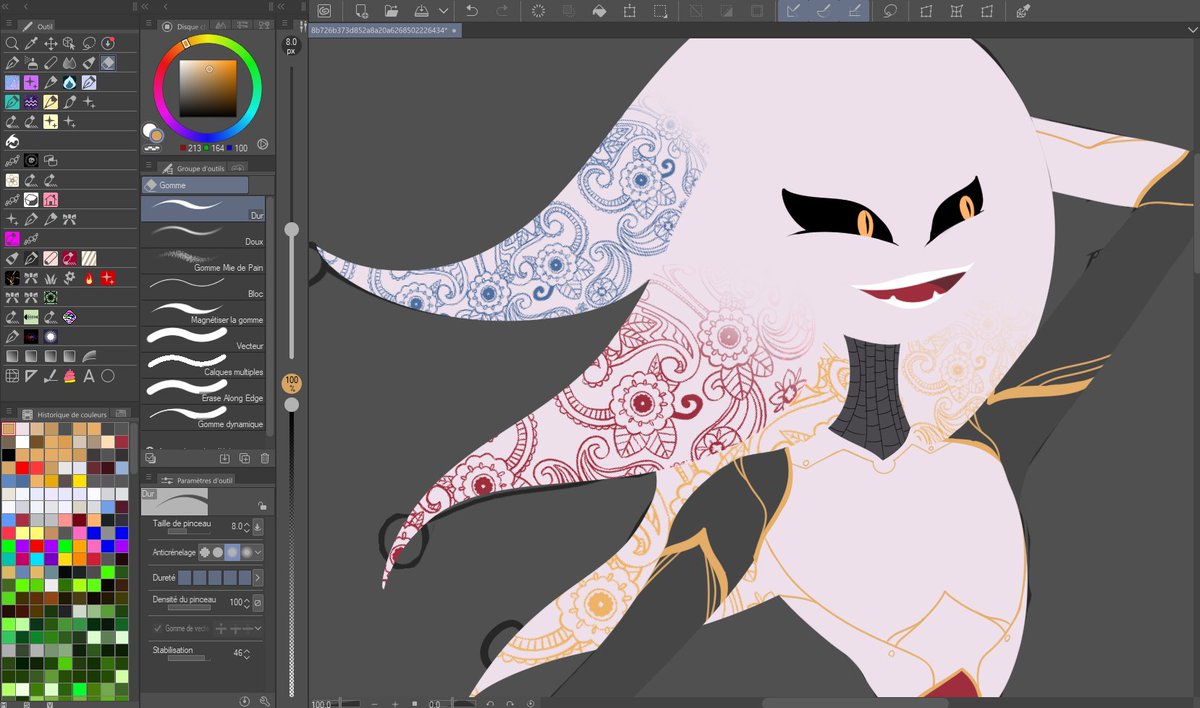The image size is (1200, 708).
Task: Click the eyedropper gear icon in top toolbar
Action: click(1023, 11)
